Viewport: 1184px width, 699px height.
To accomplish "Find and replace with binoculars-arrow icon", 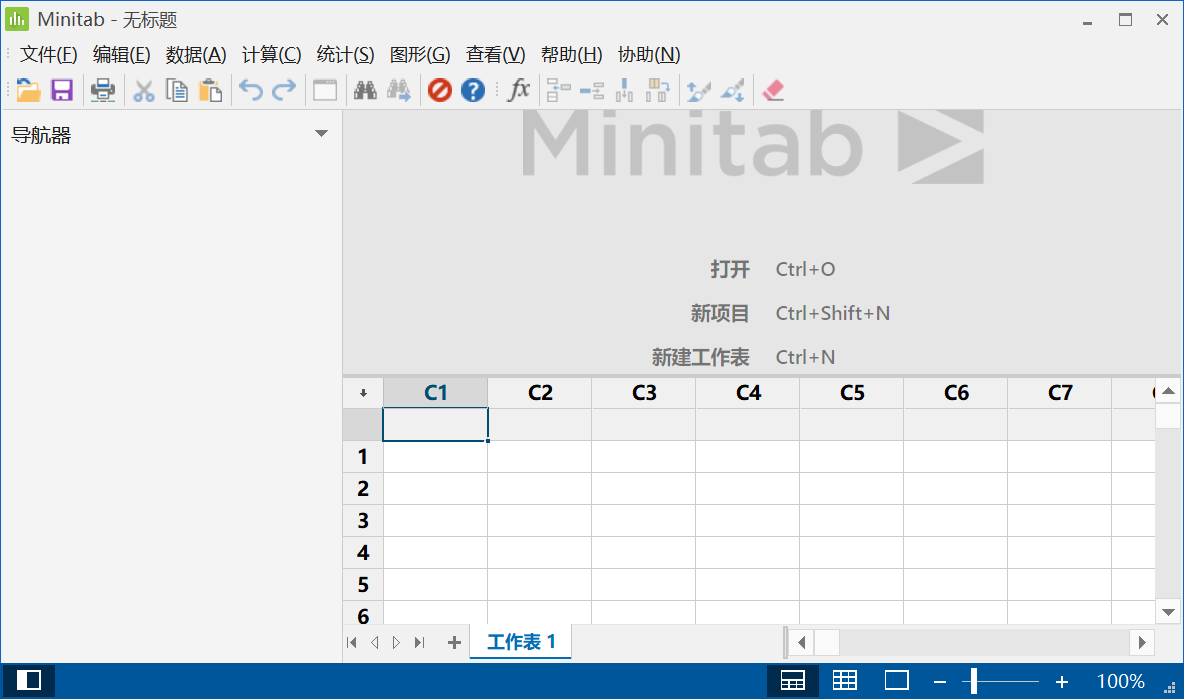I will pos(399,91).
